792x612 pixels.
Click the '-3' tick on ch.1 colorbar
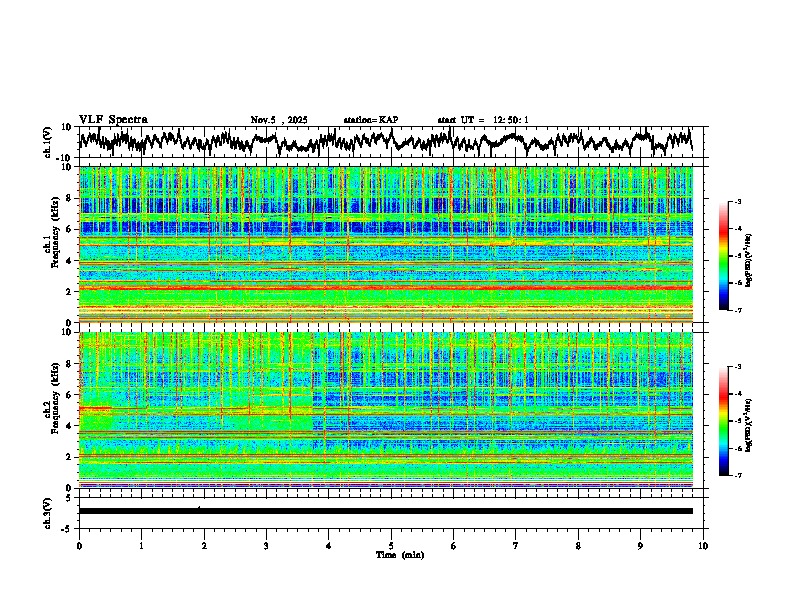pos(738,201)
